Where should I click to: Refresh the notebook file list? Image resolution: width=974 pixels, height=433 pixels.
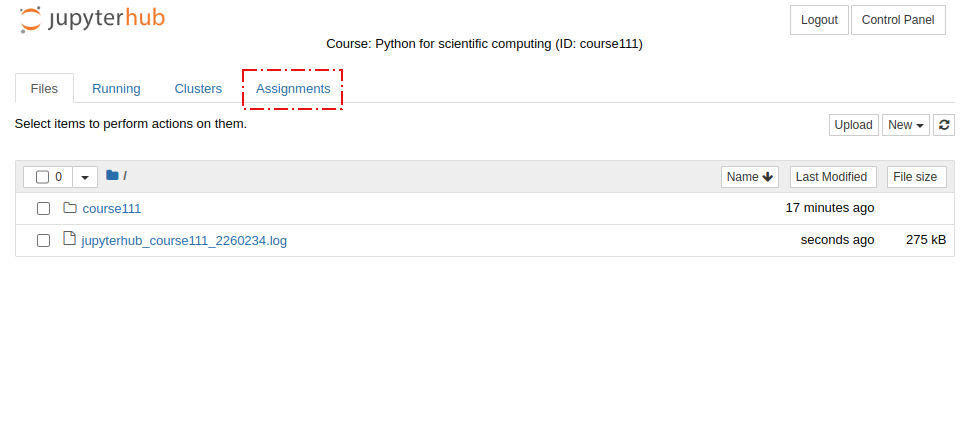(x=944, y=125)
